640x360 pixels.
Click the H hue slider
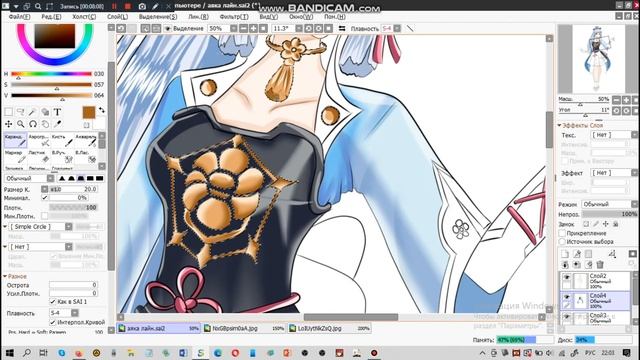[x=51, y=74]
